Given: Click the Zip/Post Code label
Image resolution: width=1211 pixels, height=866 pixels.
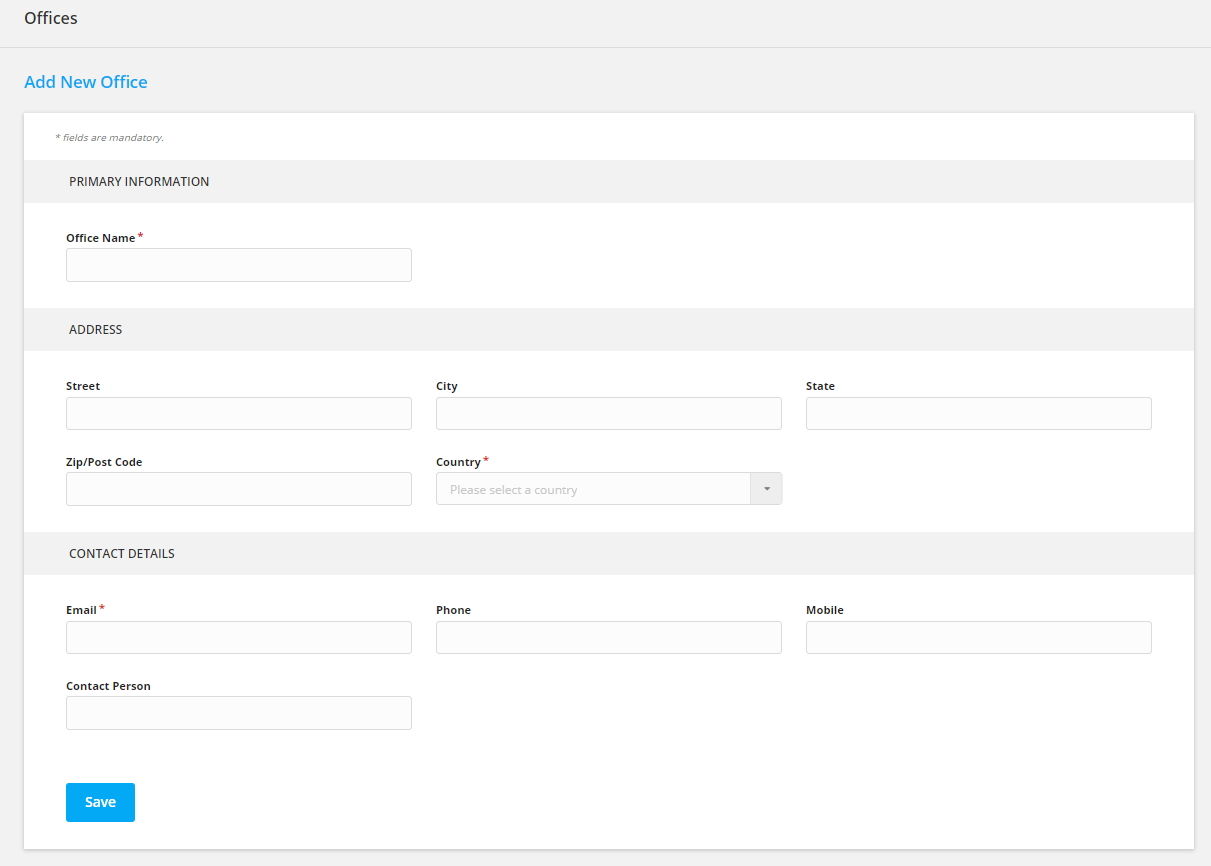Looking at the screenshot, I should point(104,462).
